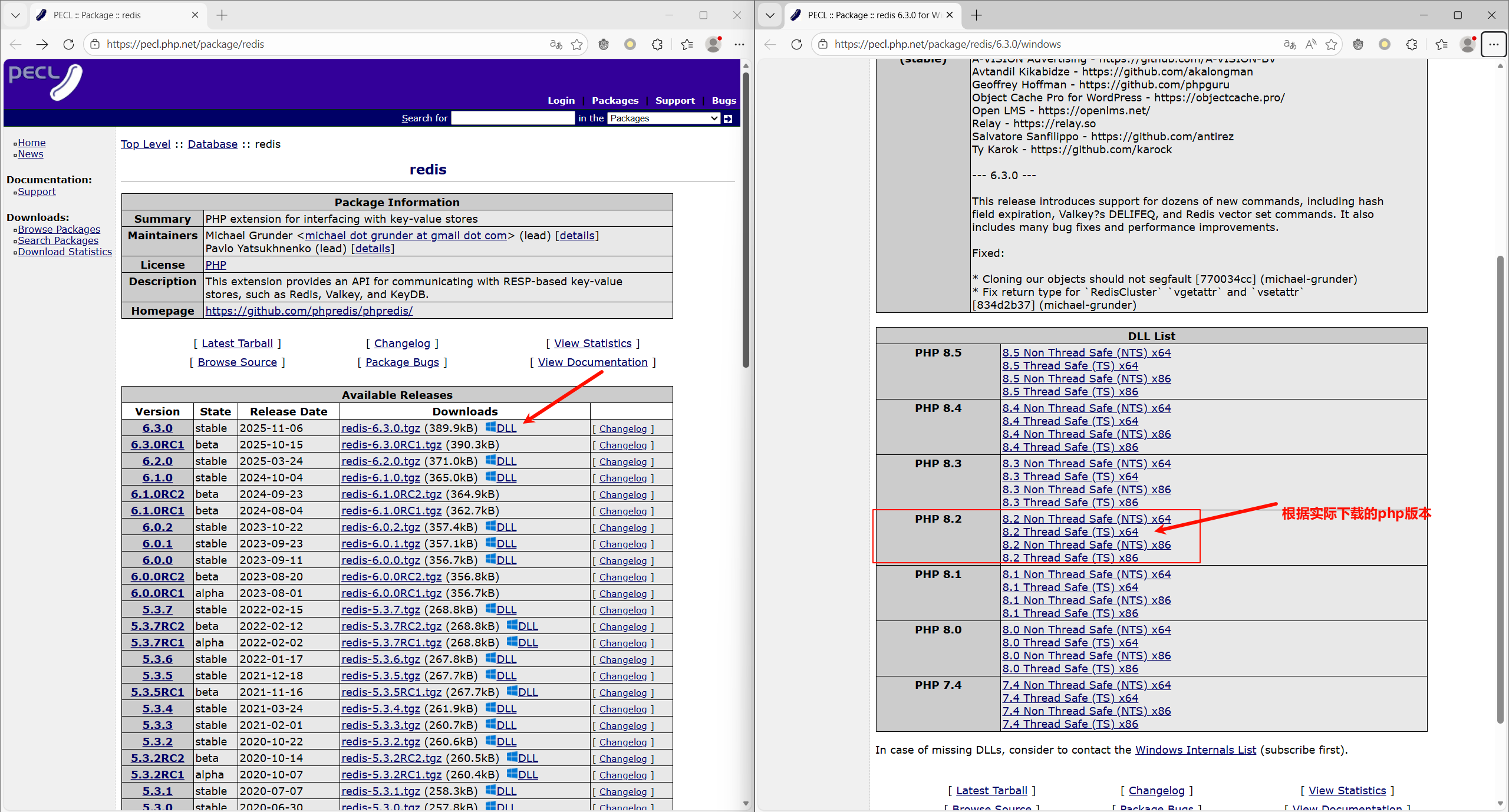The image size is (1509, 812).
Task: Open Changelog for version 6.1.0
Action: point(623,478)
